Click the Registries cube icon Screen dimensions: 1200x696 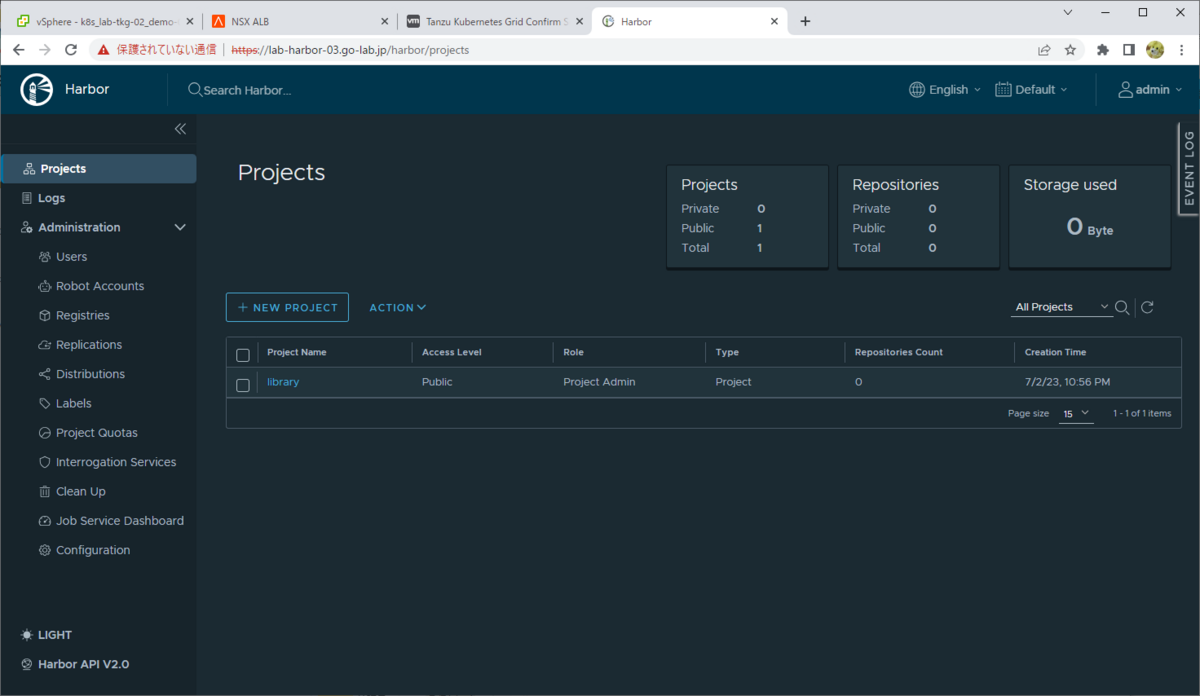(45, 315)
